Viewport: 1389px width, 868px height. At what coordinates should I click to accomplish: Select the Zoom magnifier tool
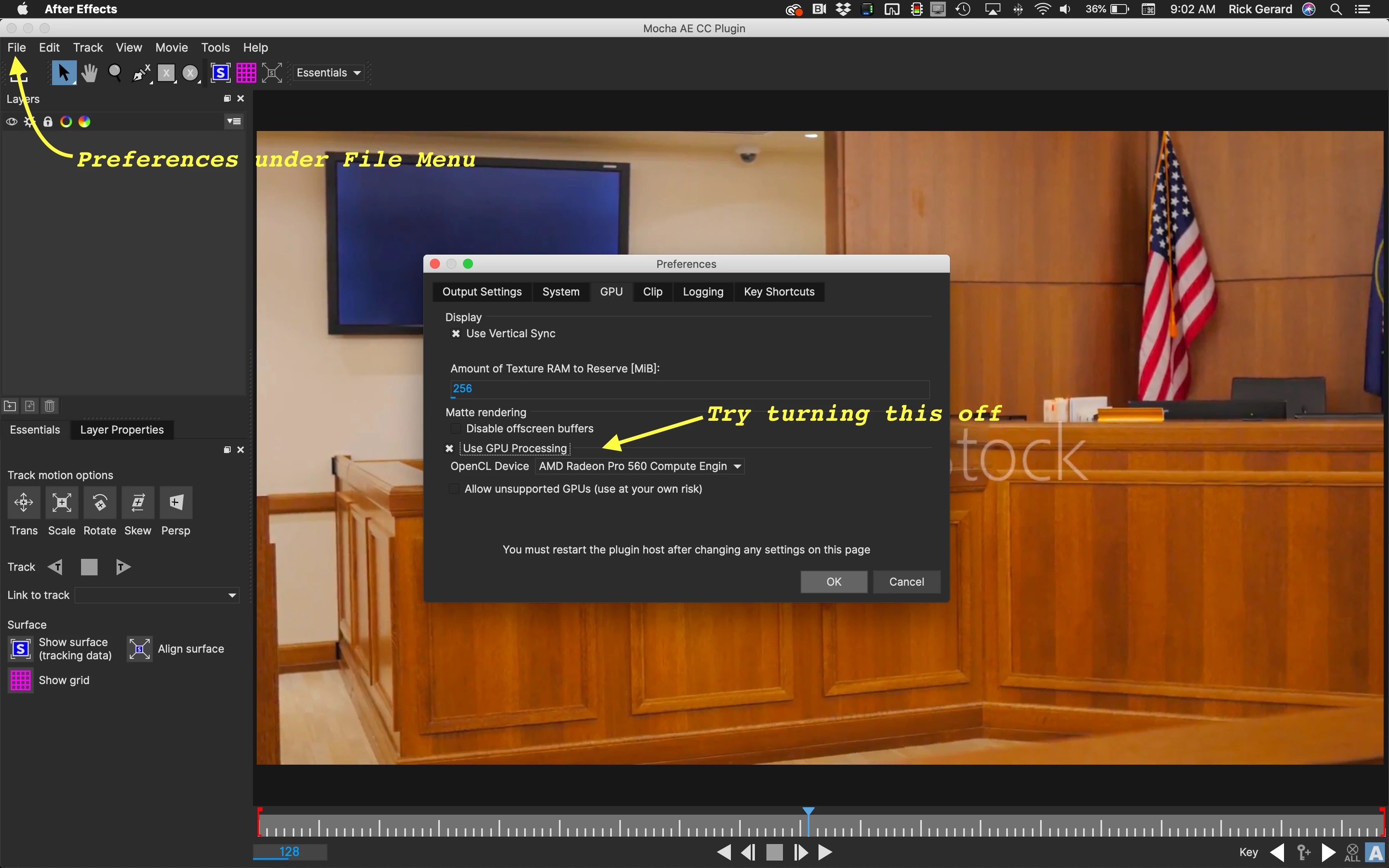[115, 73]
